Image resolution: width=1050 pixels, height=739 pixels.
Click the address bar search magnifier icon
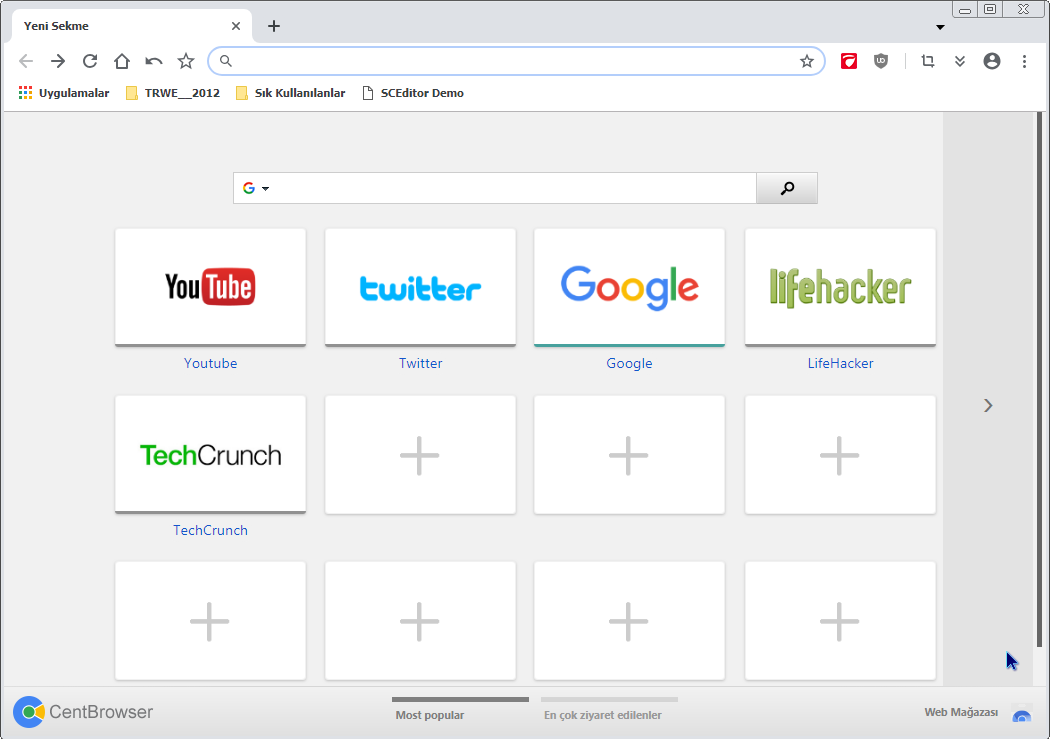226,62
